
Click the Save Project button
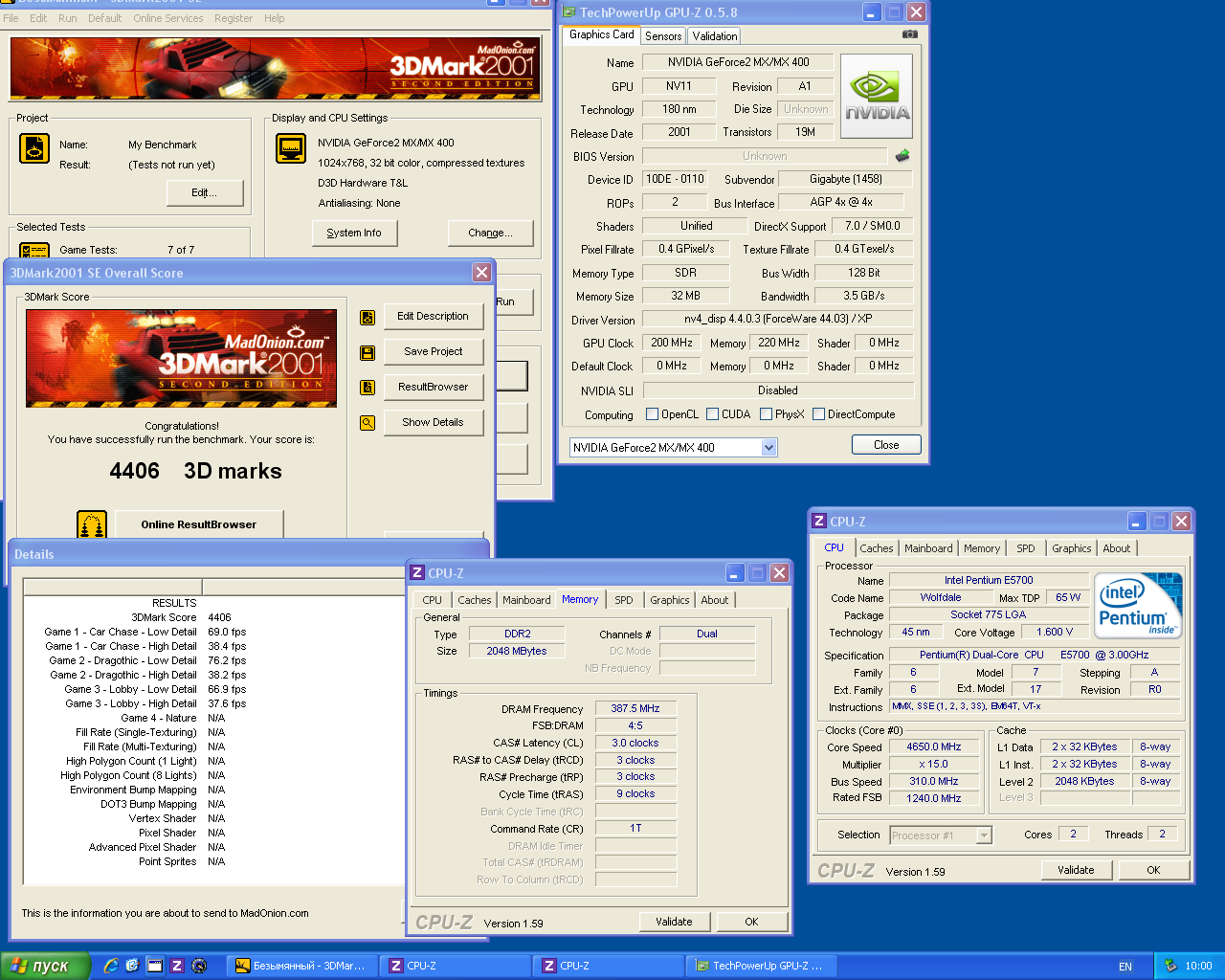(x=433, y=352)
